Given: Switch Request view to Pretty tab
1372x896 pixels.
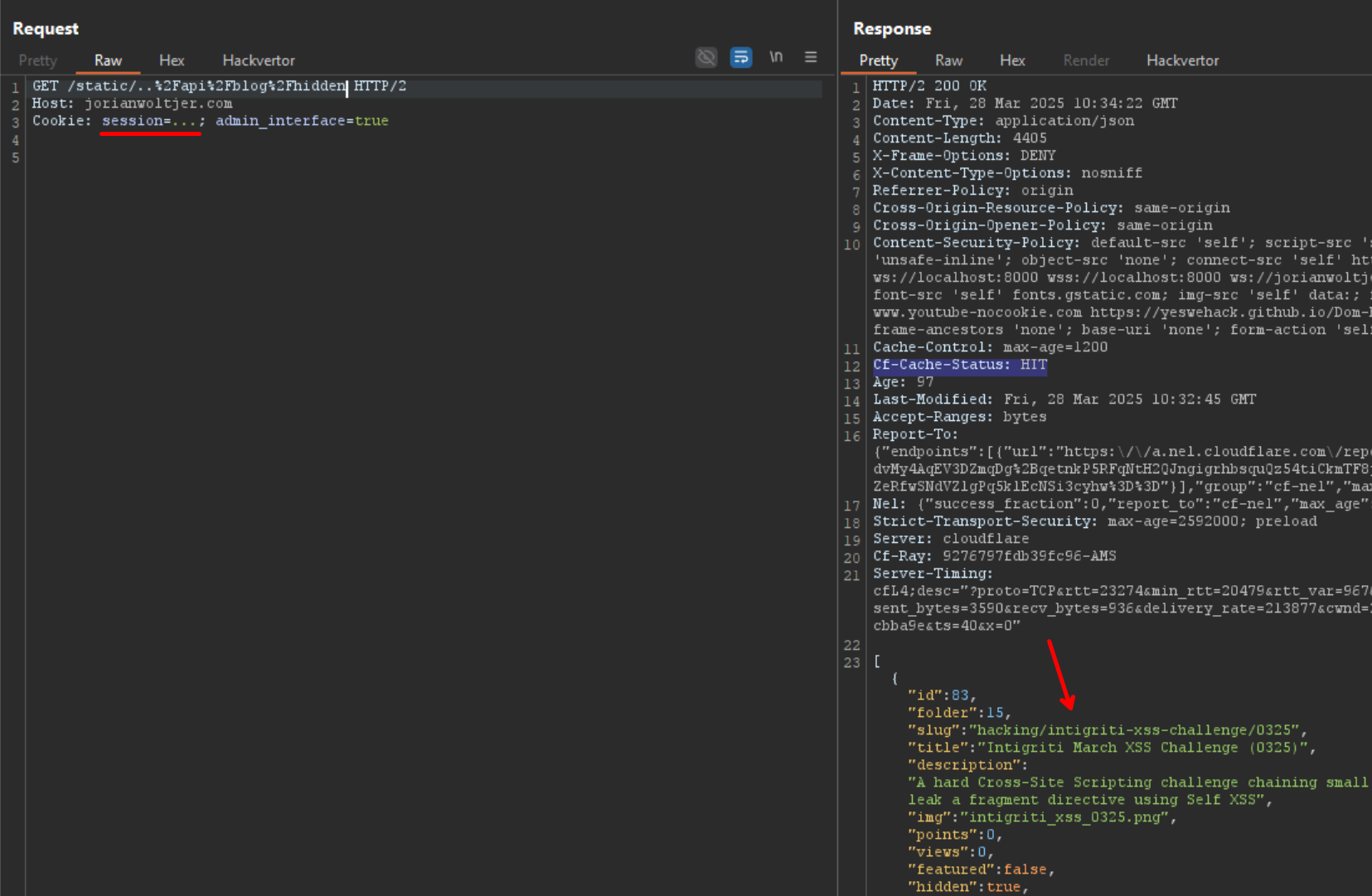Looking at the screenshot, I should [x=38, y=61].
